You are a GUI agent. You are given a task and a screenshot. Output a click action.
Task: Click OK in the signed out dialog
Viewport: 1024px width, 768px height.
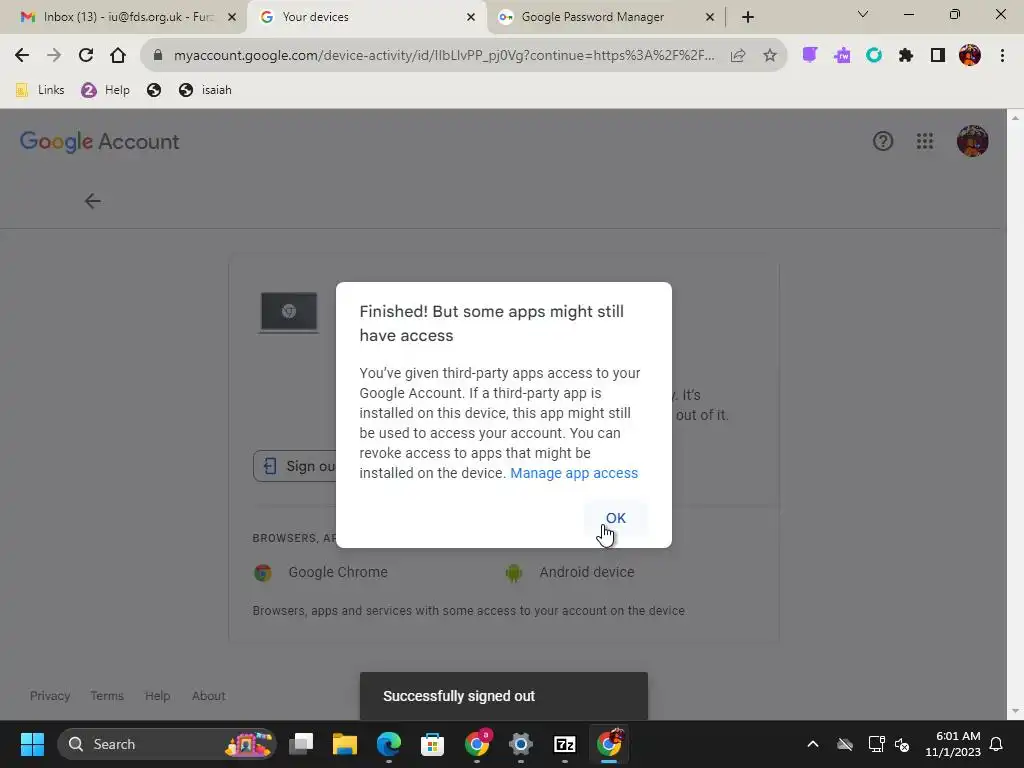pyautogui.click(x=615, y=518)
